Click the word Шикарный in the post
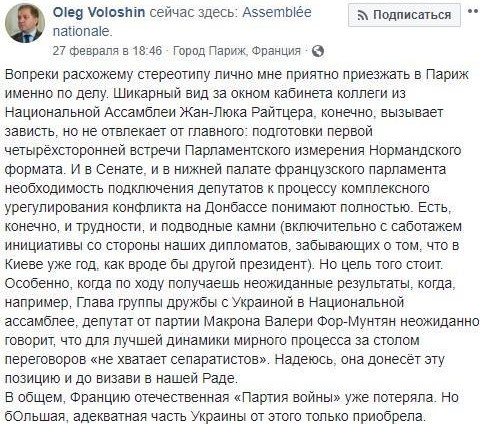 click(141, 93)
